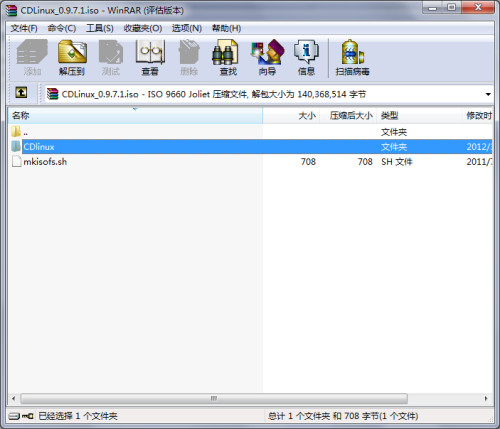Click the WinRAR title bar app icon

pos(11,10)
